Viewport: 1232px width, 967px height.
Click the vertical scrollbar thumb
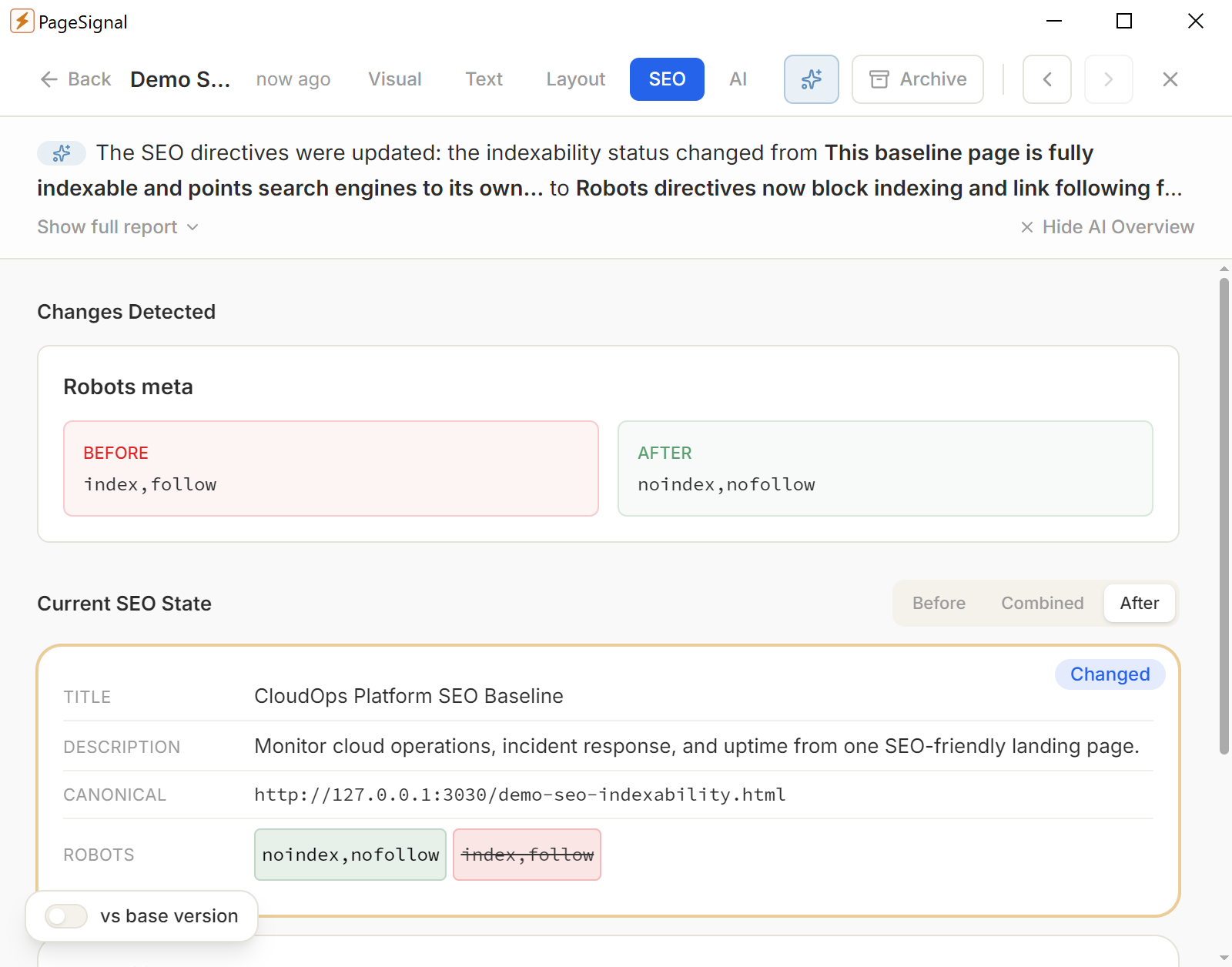point(1224,516)
